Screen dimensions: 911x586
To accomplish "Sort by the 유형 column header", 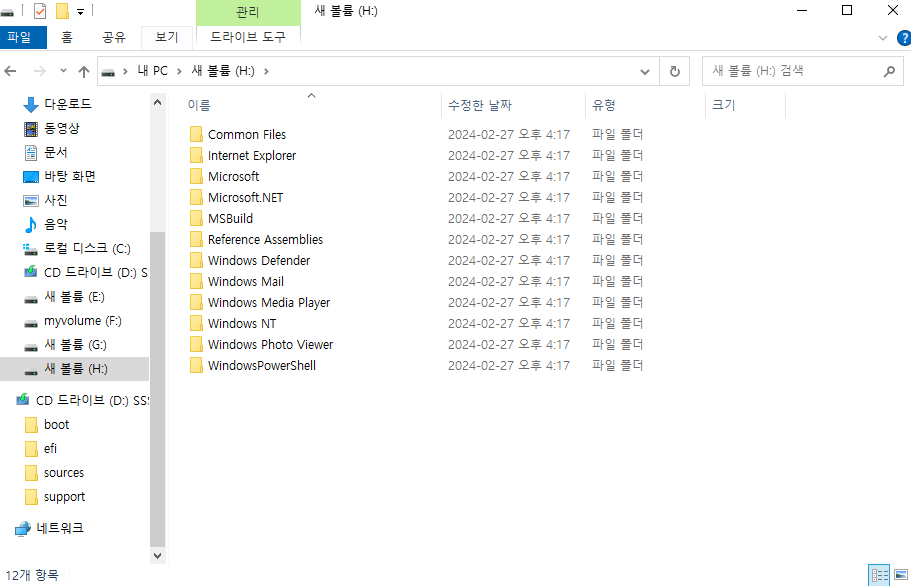I will tap(604, 105).
